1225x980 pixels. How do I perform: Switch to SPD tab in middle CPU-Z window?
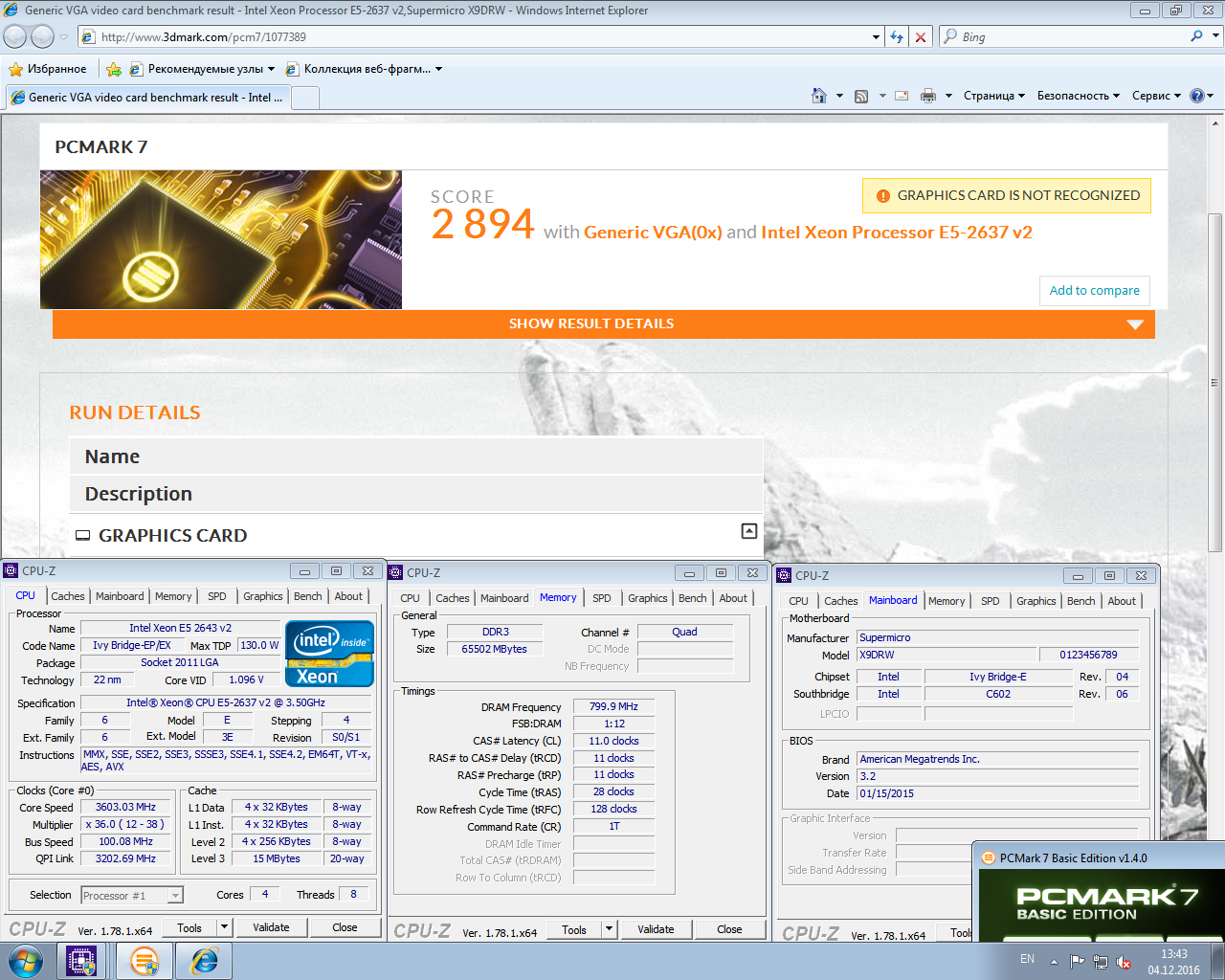[601, 598]
